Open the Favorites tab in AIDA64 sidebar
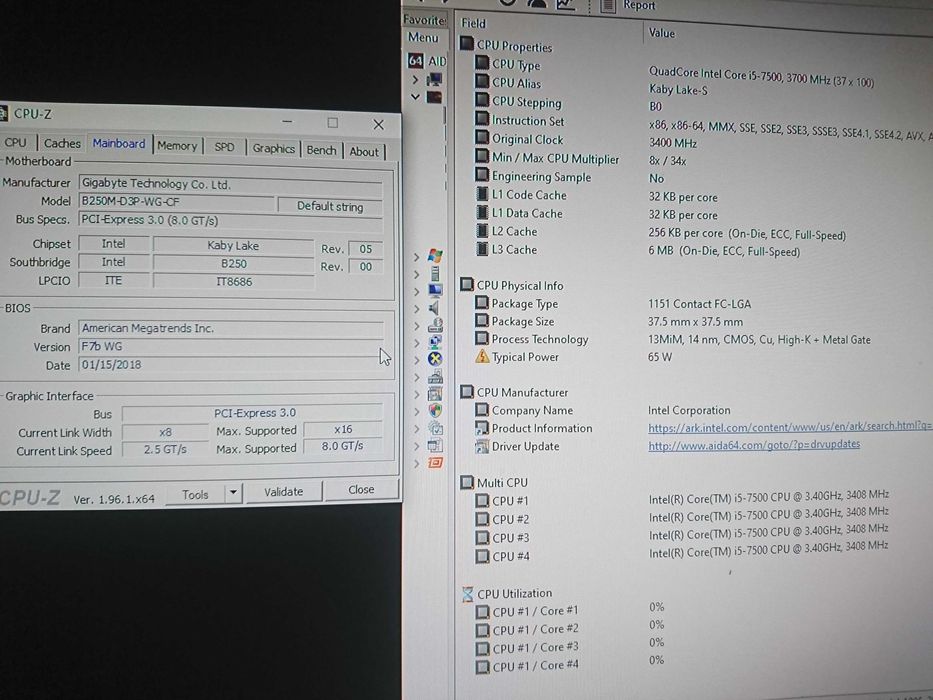The width and height of the screenshot is (933, 700). coord(425,20)
